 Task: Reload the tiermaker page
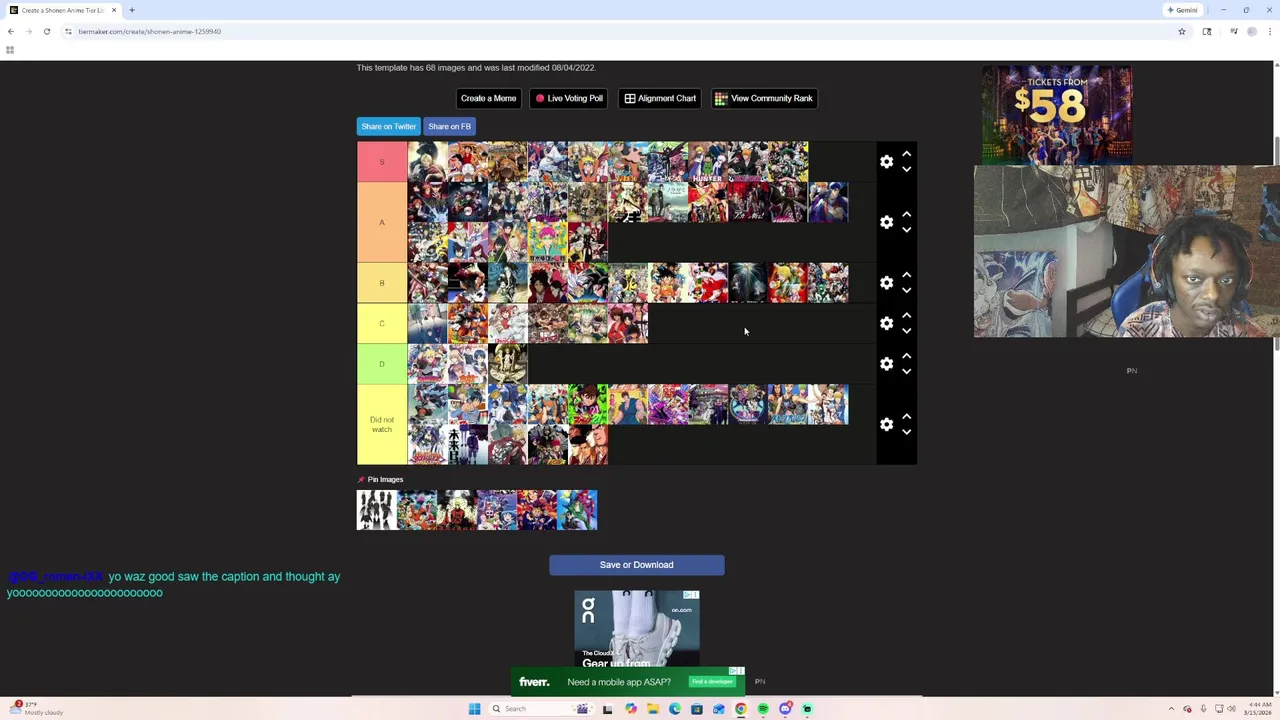tap(46, 31)
